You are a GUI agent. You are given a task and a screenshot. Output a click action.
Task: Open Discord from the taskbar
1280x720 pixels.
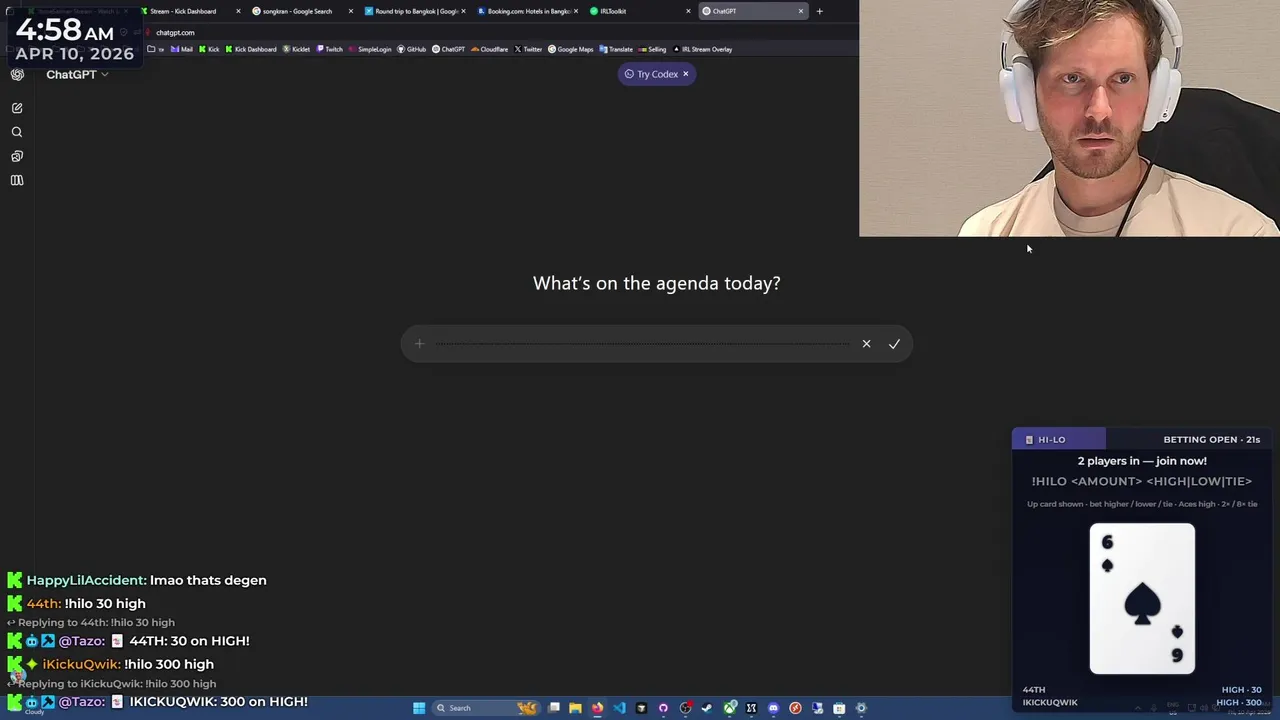click(x=773, y=708)
